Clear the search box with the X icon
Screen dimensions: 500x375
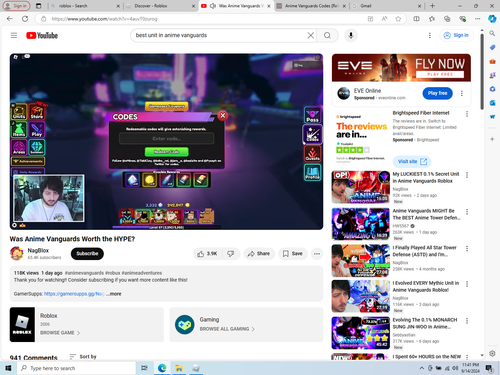[310, 35]
